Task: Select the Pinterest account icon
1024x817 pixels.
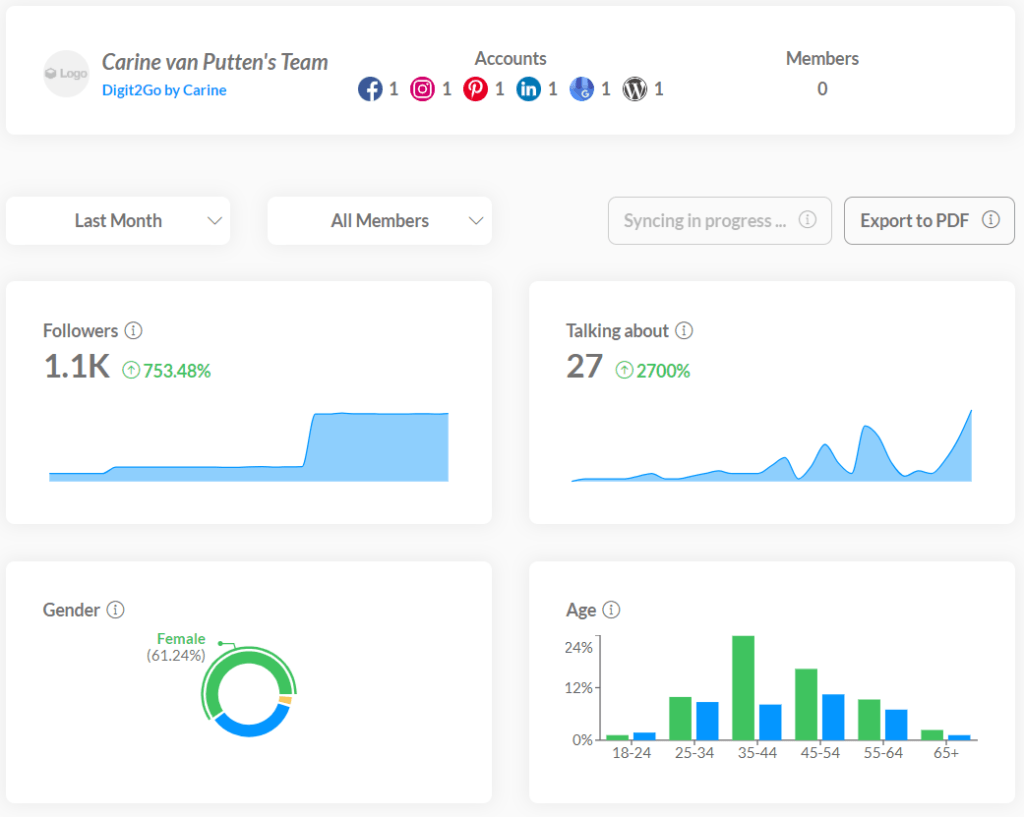Action: [x=476, y=88]
